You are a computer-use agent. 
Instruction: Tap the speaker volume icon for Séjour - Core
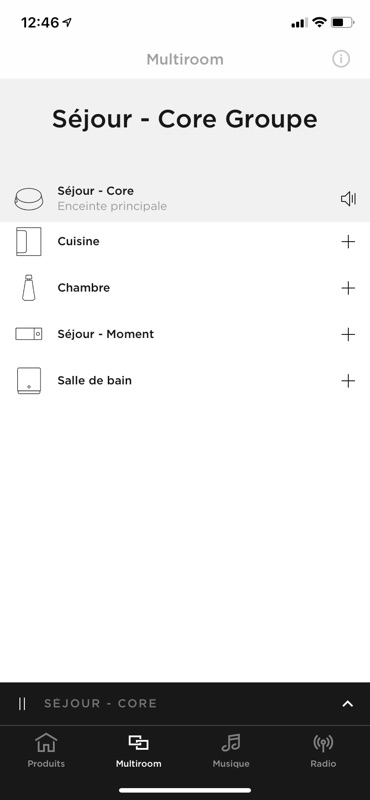pos(349,199)
